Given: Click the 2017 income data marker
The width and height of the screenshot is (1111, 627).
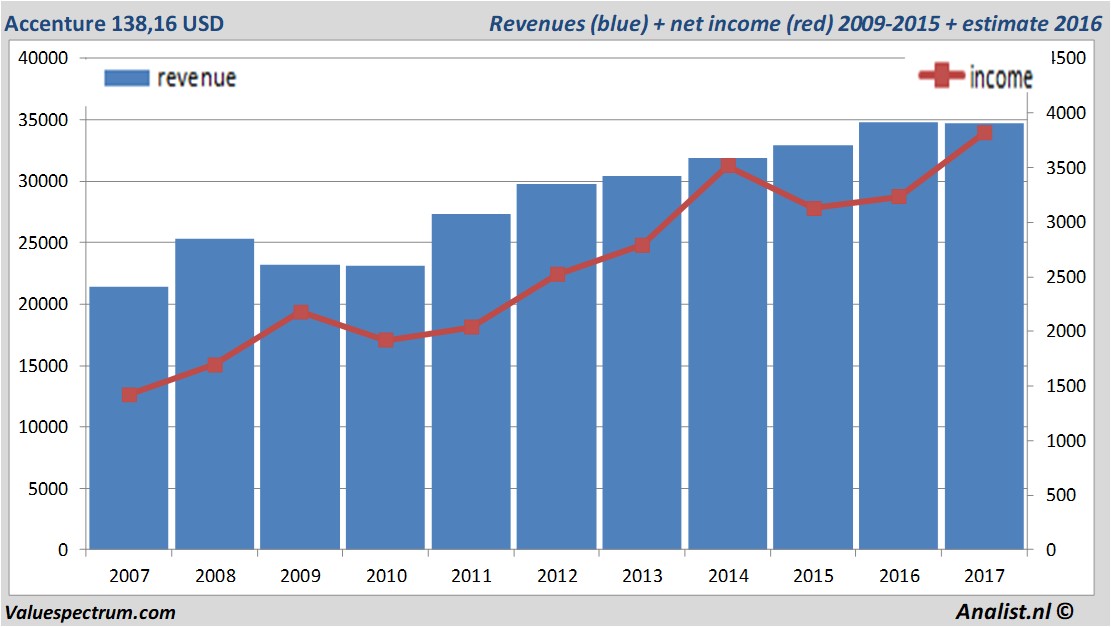Looking at the screenshot, I should coord(984,132).
